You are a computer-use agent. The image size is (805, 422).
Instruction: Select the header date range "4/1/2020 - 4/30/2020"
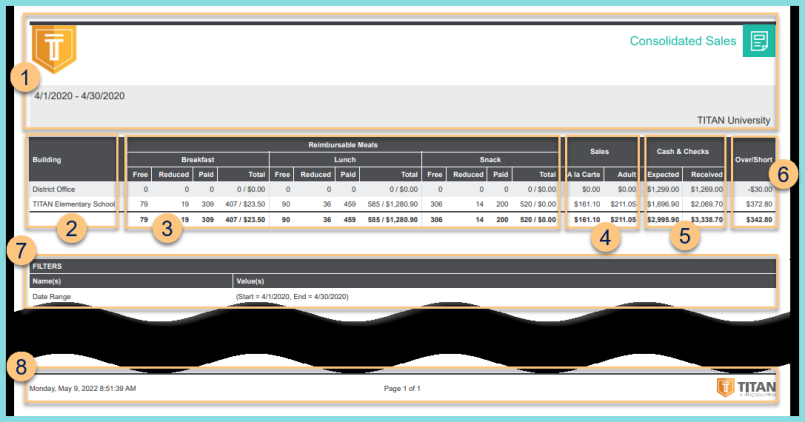coord(80,96)
